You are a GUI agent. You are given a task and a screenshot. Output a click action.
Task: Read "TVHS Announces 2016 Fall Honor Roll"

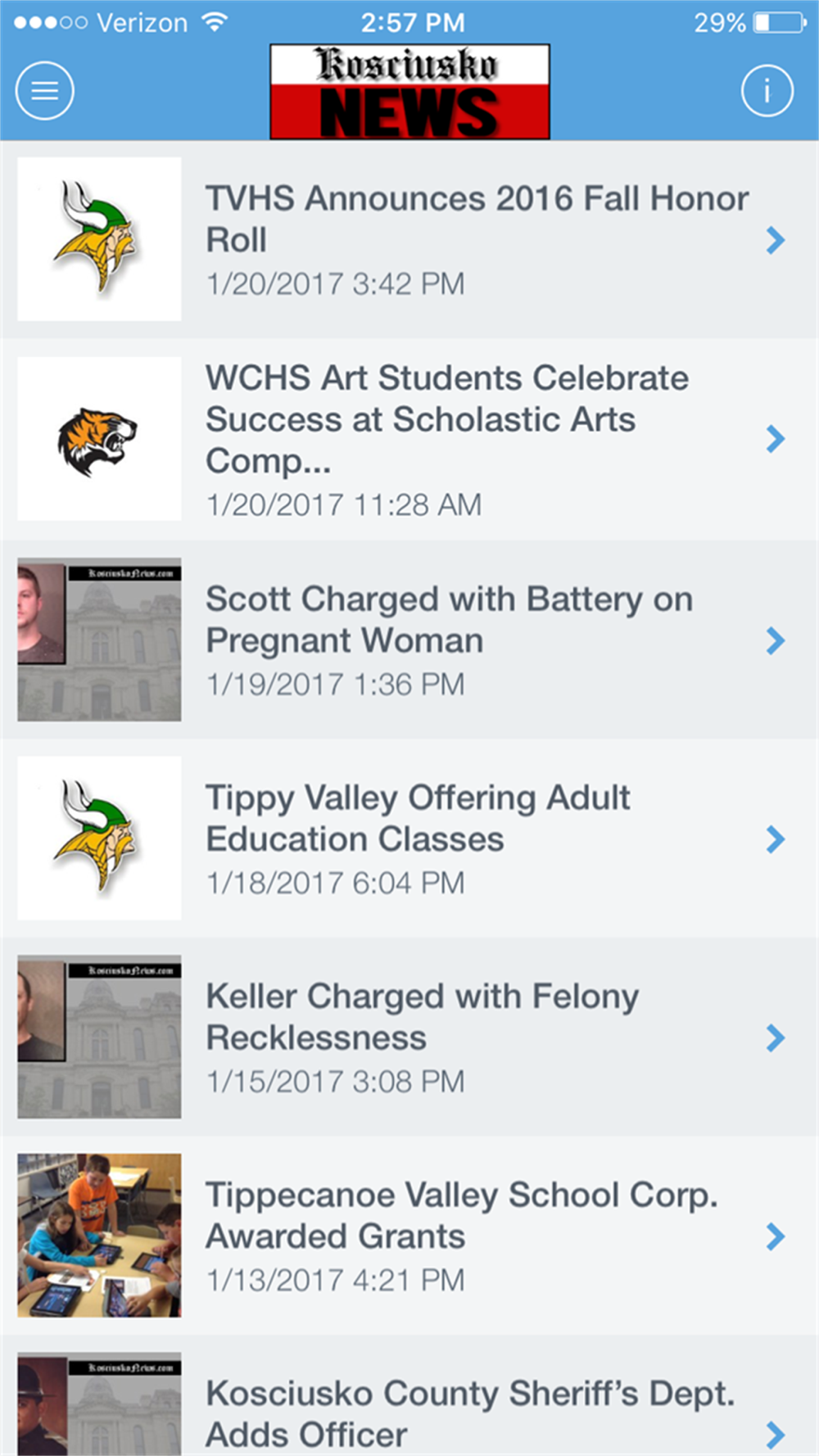click(476, 219)
